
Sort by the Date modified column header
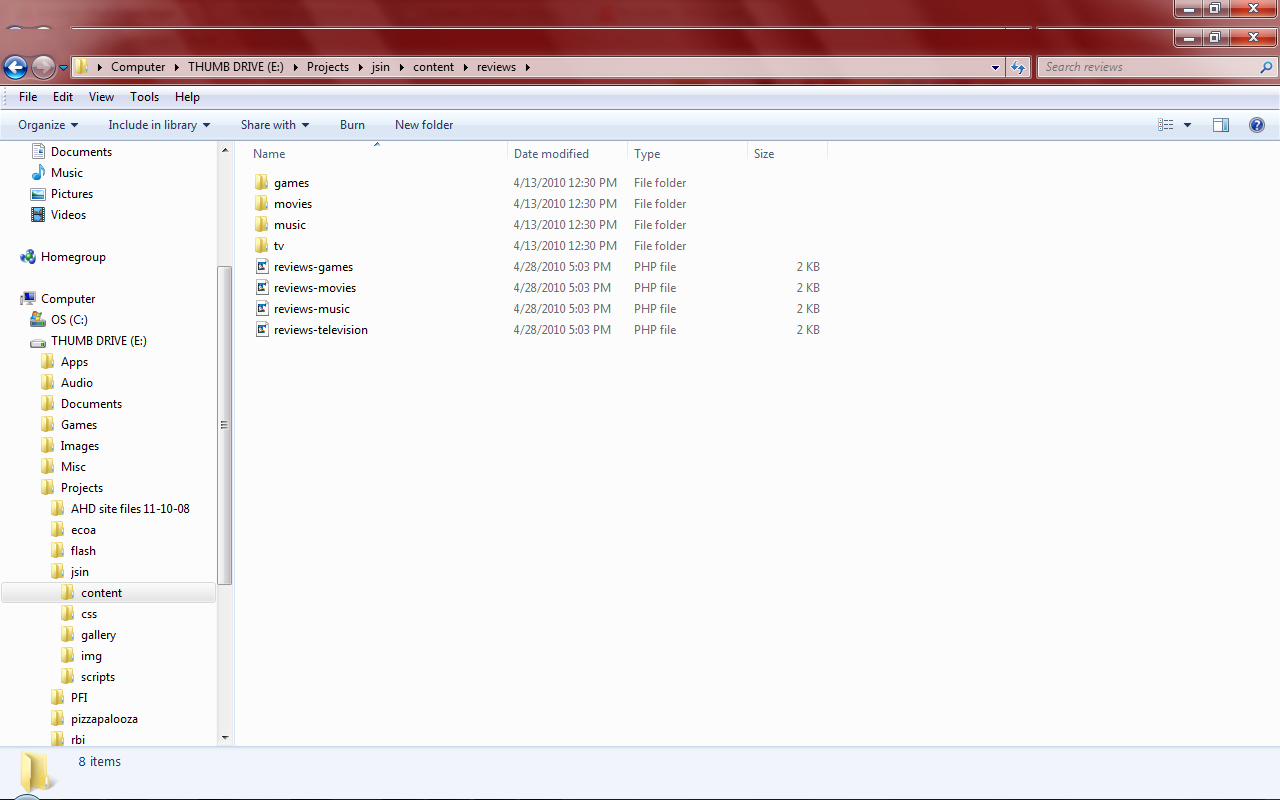coord(551,154)
